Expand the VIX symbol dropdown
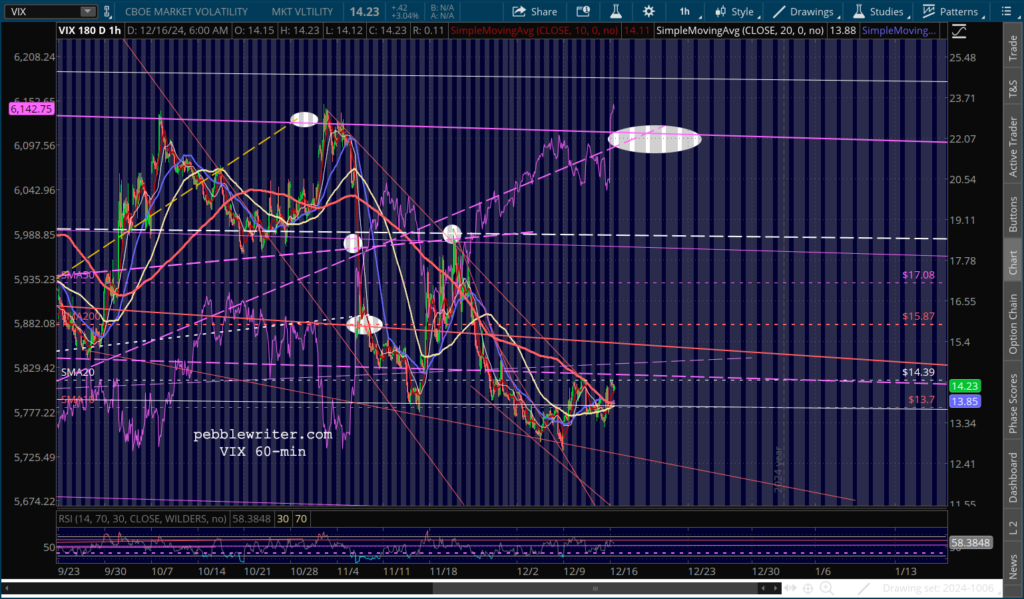This screenshot has width=1024, height=599. [x=87, y=11]
